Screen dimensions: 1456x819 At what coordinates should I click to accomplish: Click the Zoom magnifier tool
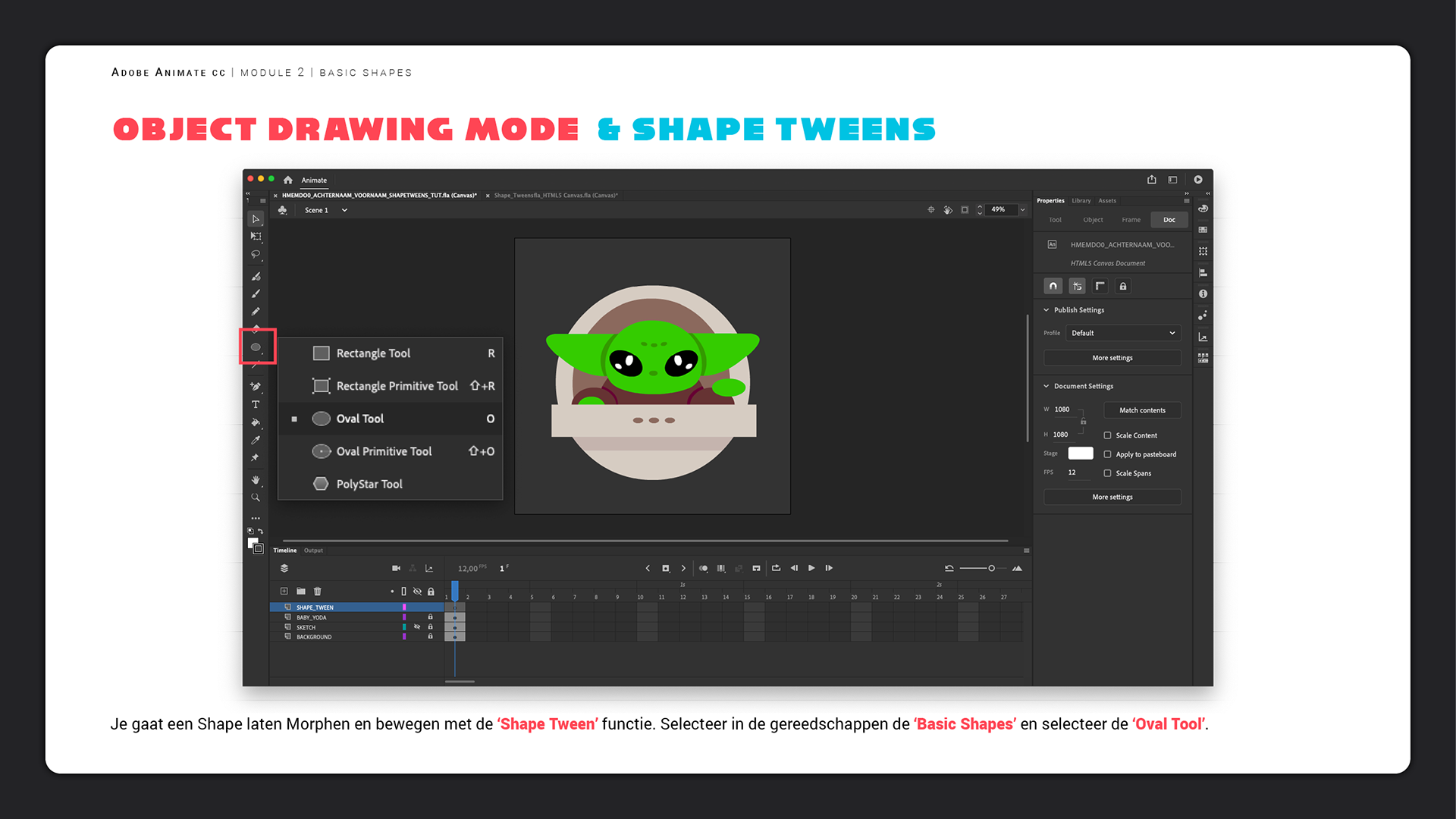256,498
